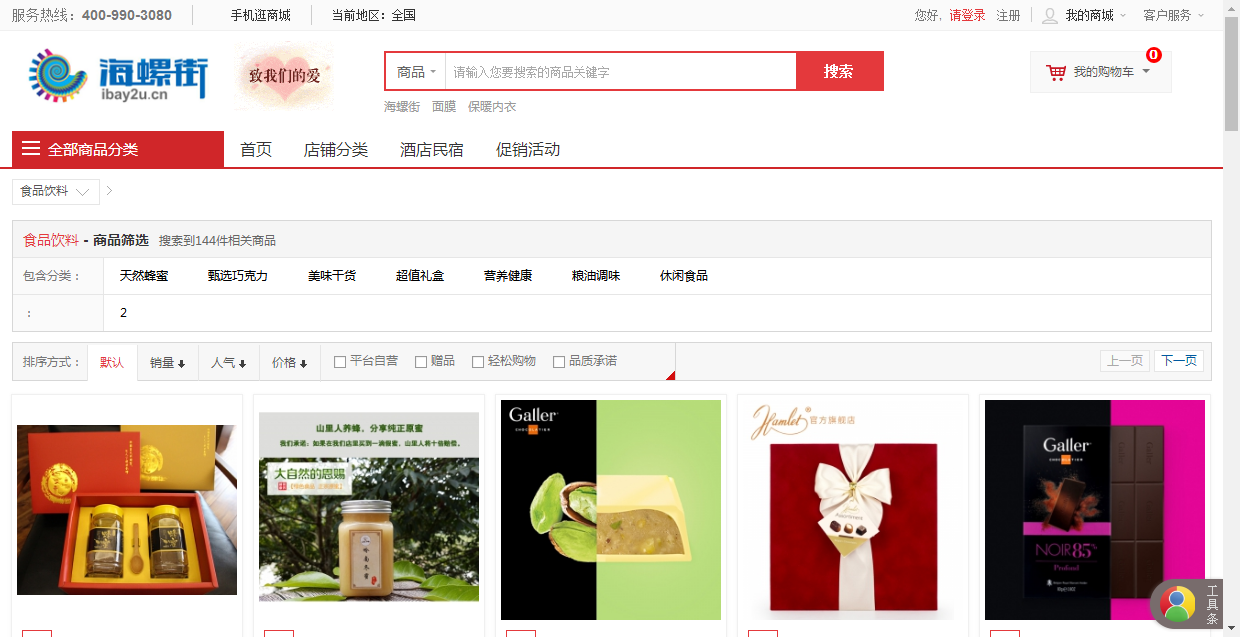Open the shopping cart icon

(1056, 72)
